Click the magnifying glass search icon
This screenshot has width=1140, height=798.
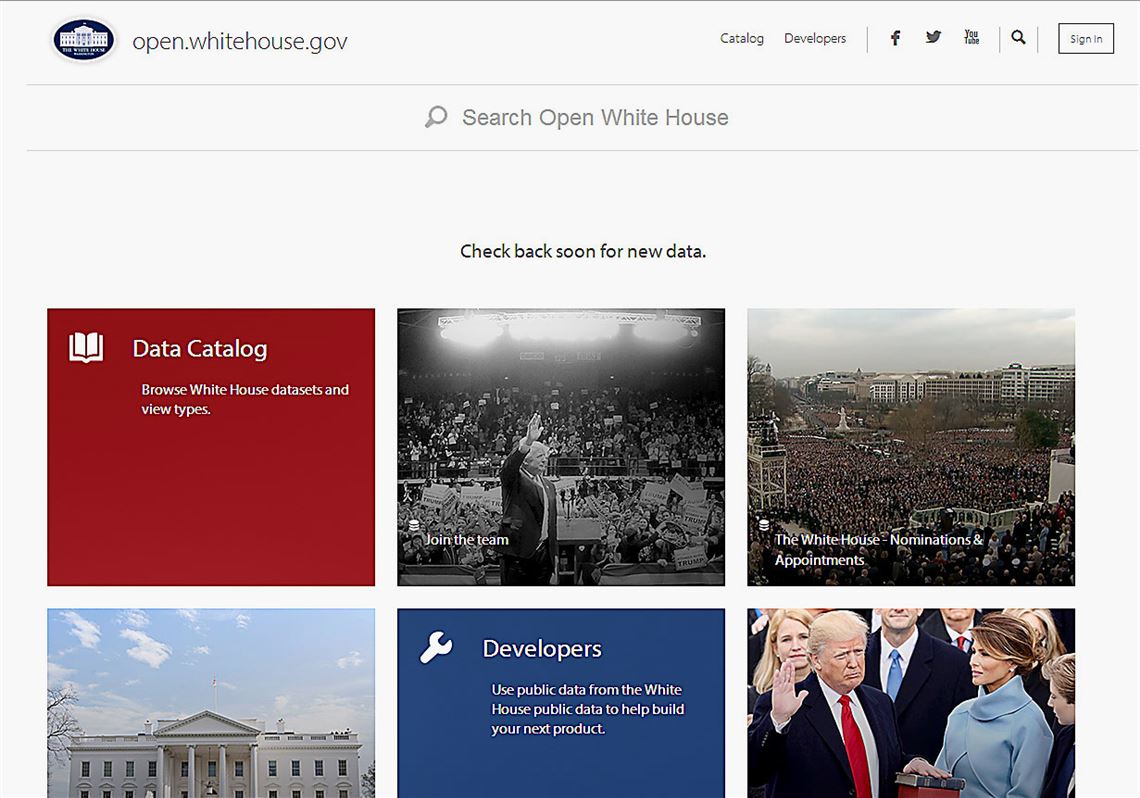(1018, 37)
